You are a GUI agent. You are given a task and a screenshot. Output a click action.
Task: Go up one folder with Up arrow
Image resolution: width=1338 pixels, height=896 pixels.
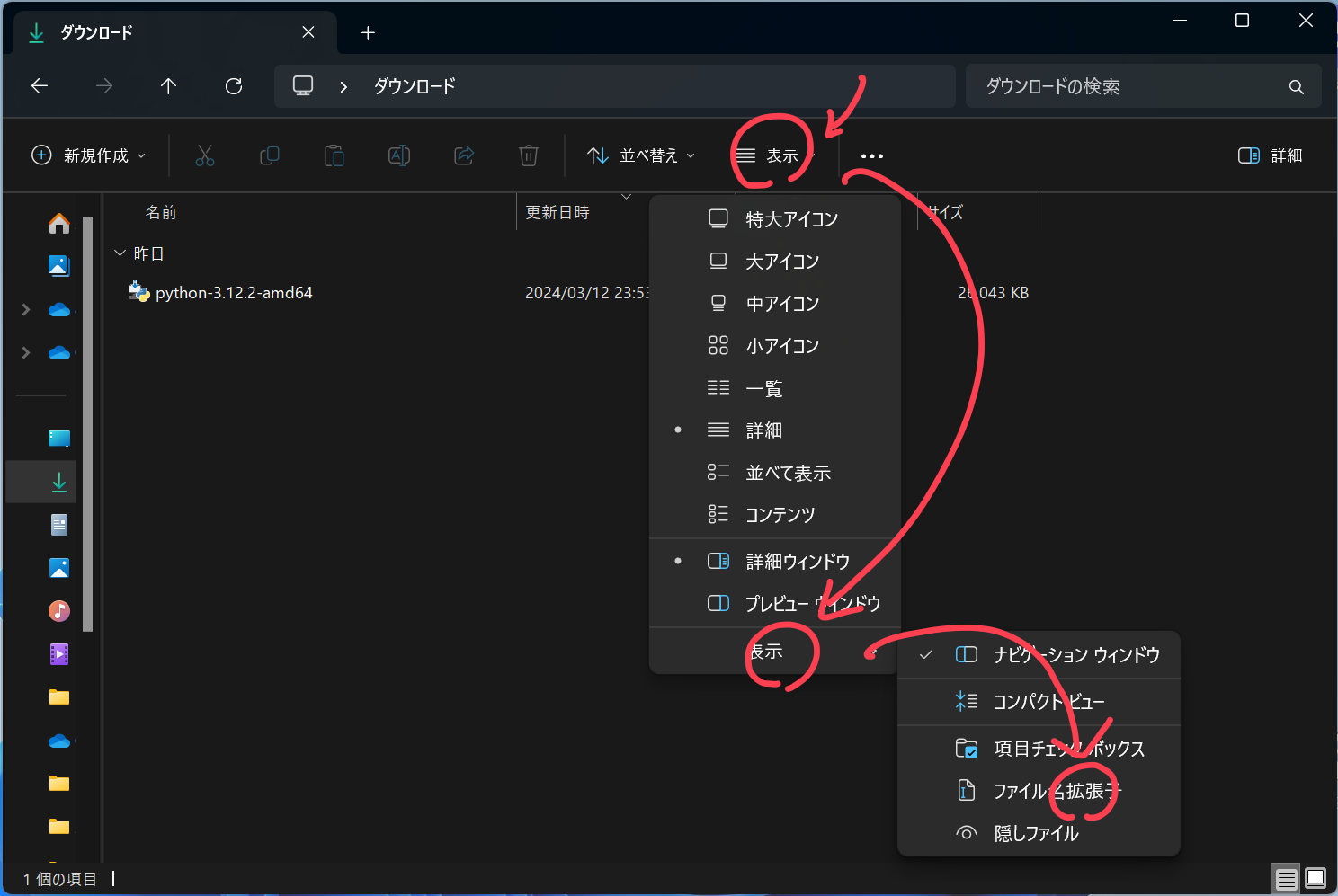(168, 86)
